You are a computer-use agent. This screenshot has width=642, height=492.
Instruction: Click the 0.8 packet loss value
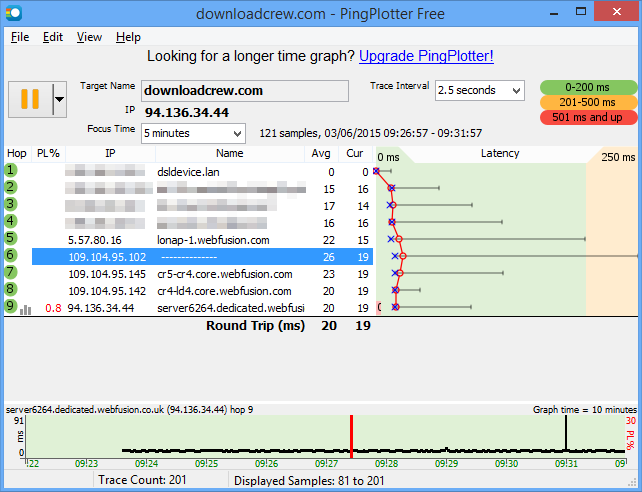coord(53,308)
